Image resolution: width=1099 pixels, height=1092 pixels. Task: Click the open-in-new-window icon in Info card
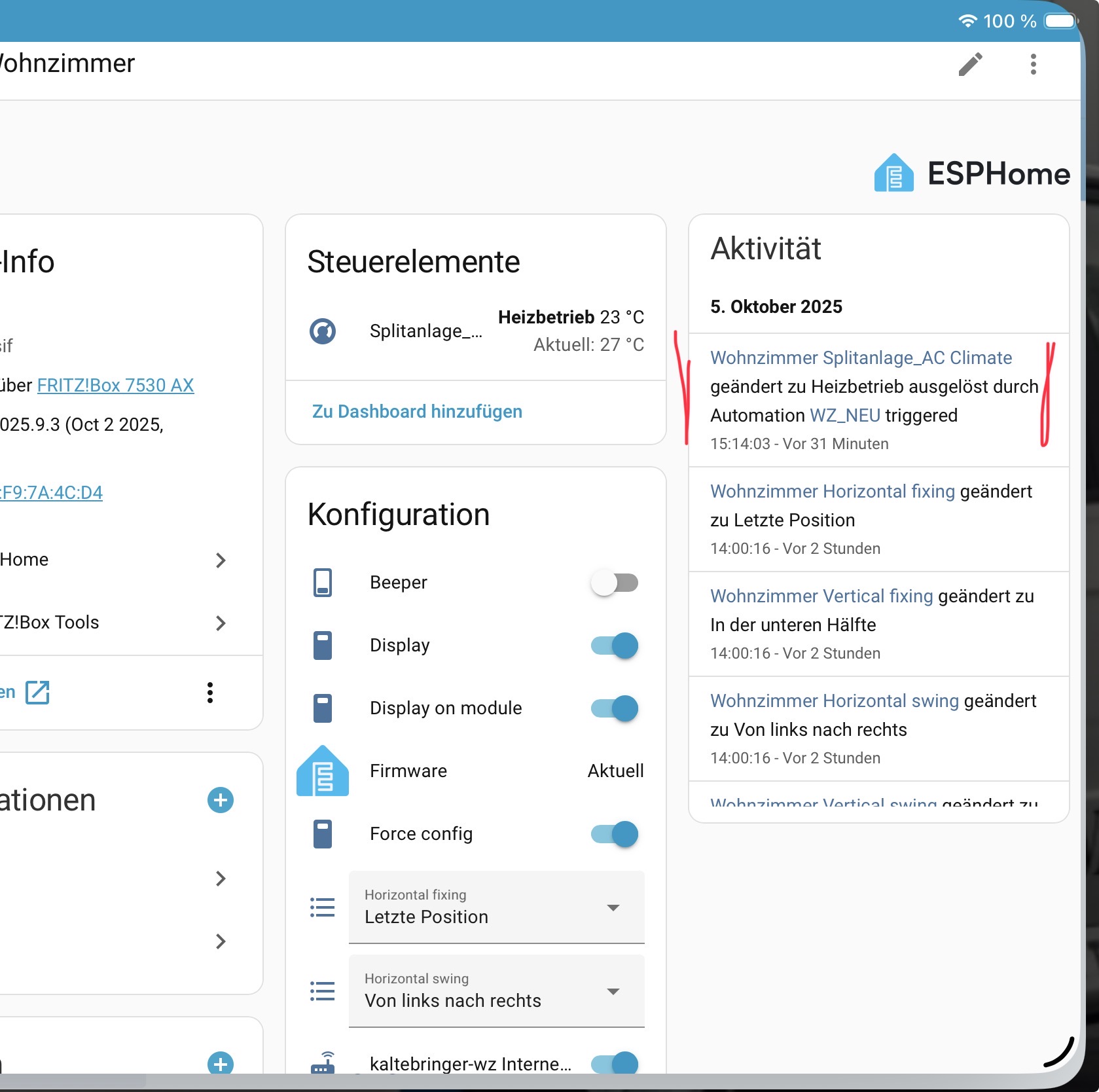[37, 692]
